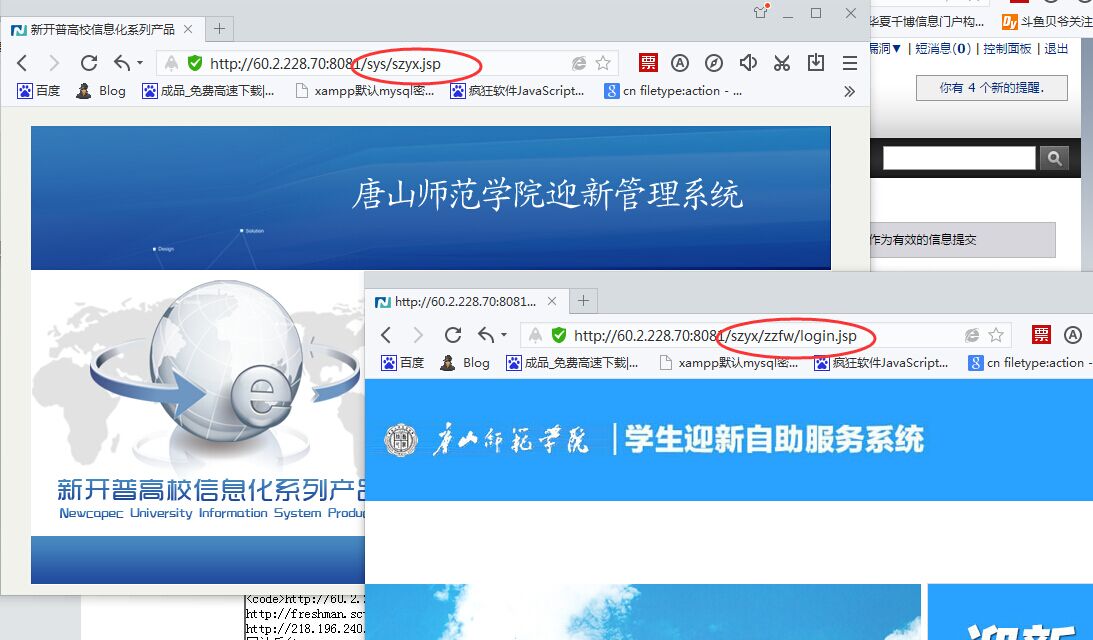Open downloads icon in the szyx.jsp toolbar
The height and width of the screenshot is (640, 1093).
[x=816, y=63]
